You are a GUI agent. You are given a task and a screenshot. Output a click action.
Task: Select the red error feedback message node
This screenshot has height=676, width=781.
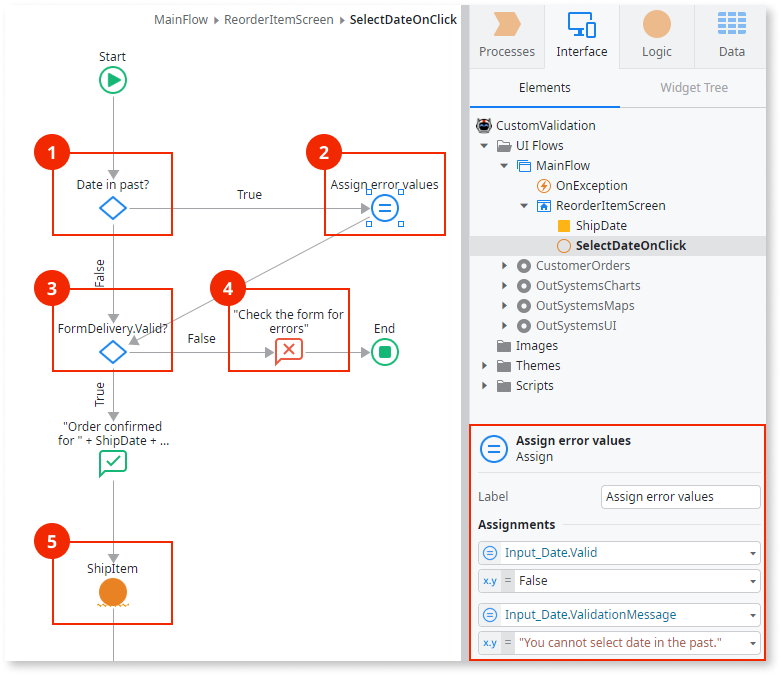288,351
